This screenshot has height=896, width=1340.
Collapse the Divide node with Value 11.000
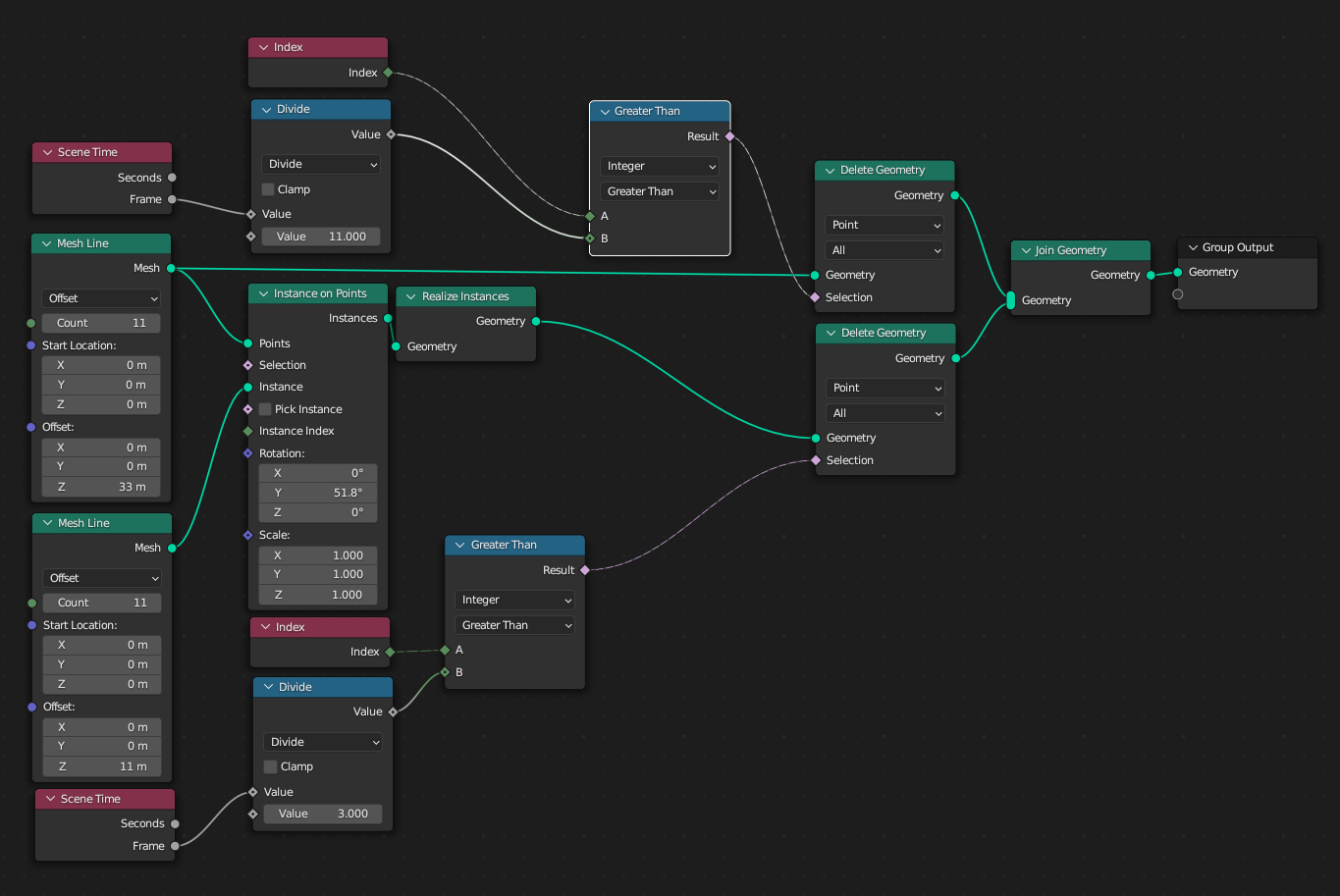tap(266, 109)
